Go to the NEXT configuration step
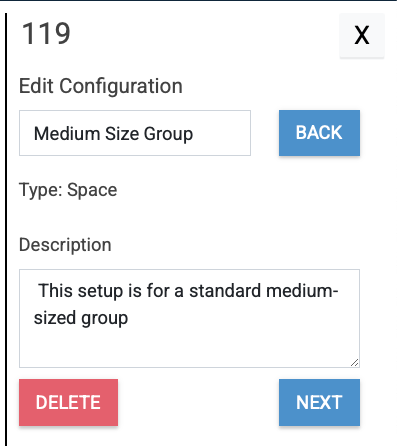The height and width of the screenshot is (446, 397). point(319,402)
